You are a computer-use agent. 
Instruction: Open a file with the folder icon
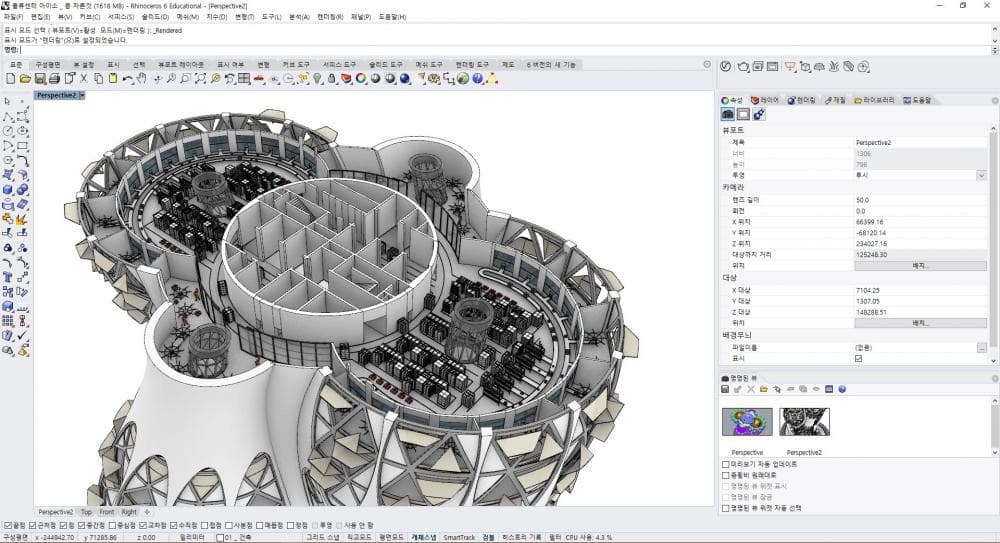25,78
